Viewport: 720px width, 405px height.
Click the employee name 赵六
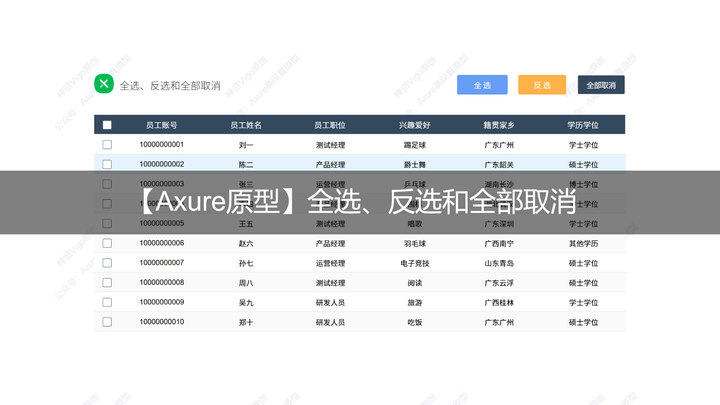[246, 244]
